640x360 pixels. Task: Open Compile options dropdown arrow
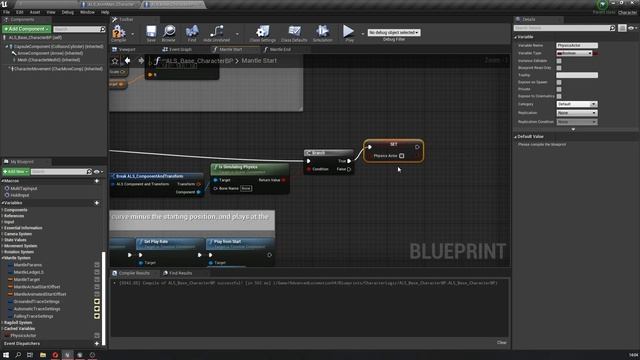(x=132, y=34)
